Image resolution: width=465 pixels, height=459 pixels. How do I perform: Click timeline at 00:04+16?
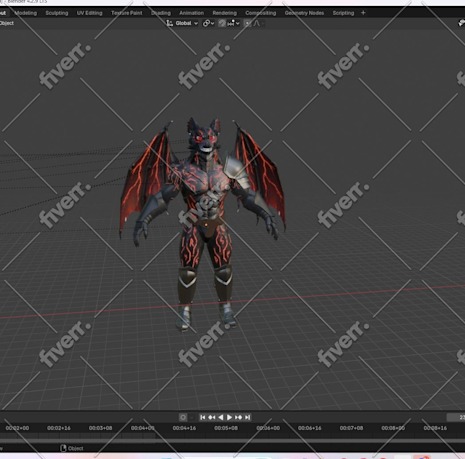point(184,428)
